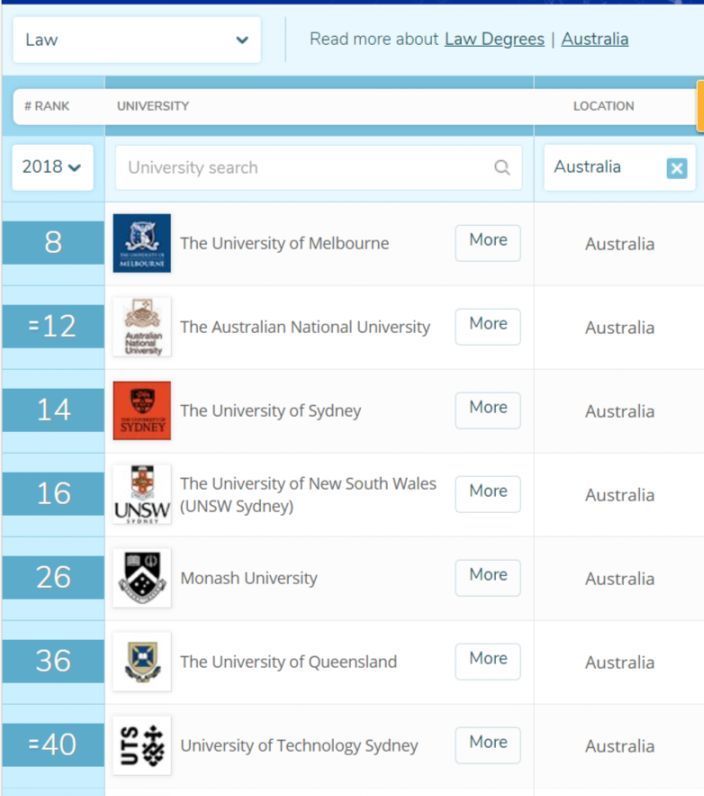This screenshot has height=796, width=704.
Task: Click More for The University of Sydney
Action: pos(488,411)
